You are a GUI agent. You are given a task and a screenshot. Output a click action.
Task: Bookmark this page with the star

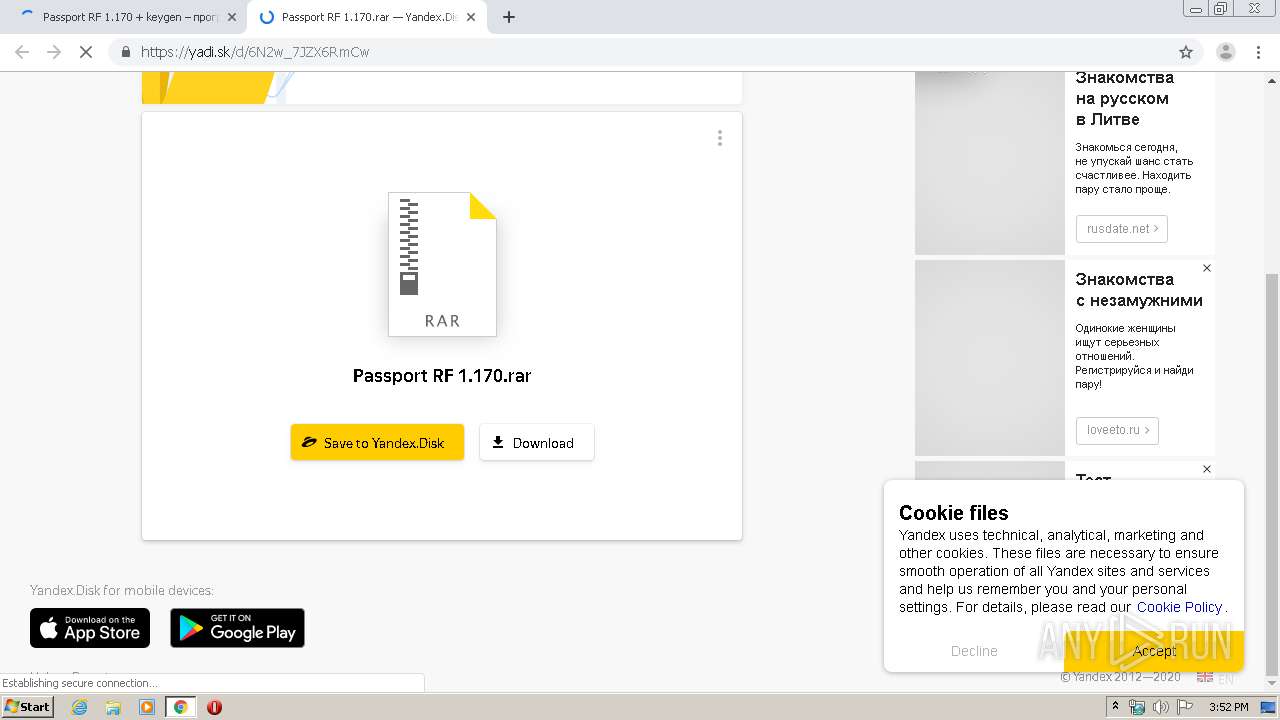pos(1185,52)
